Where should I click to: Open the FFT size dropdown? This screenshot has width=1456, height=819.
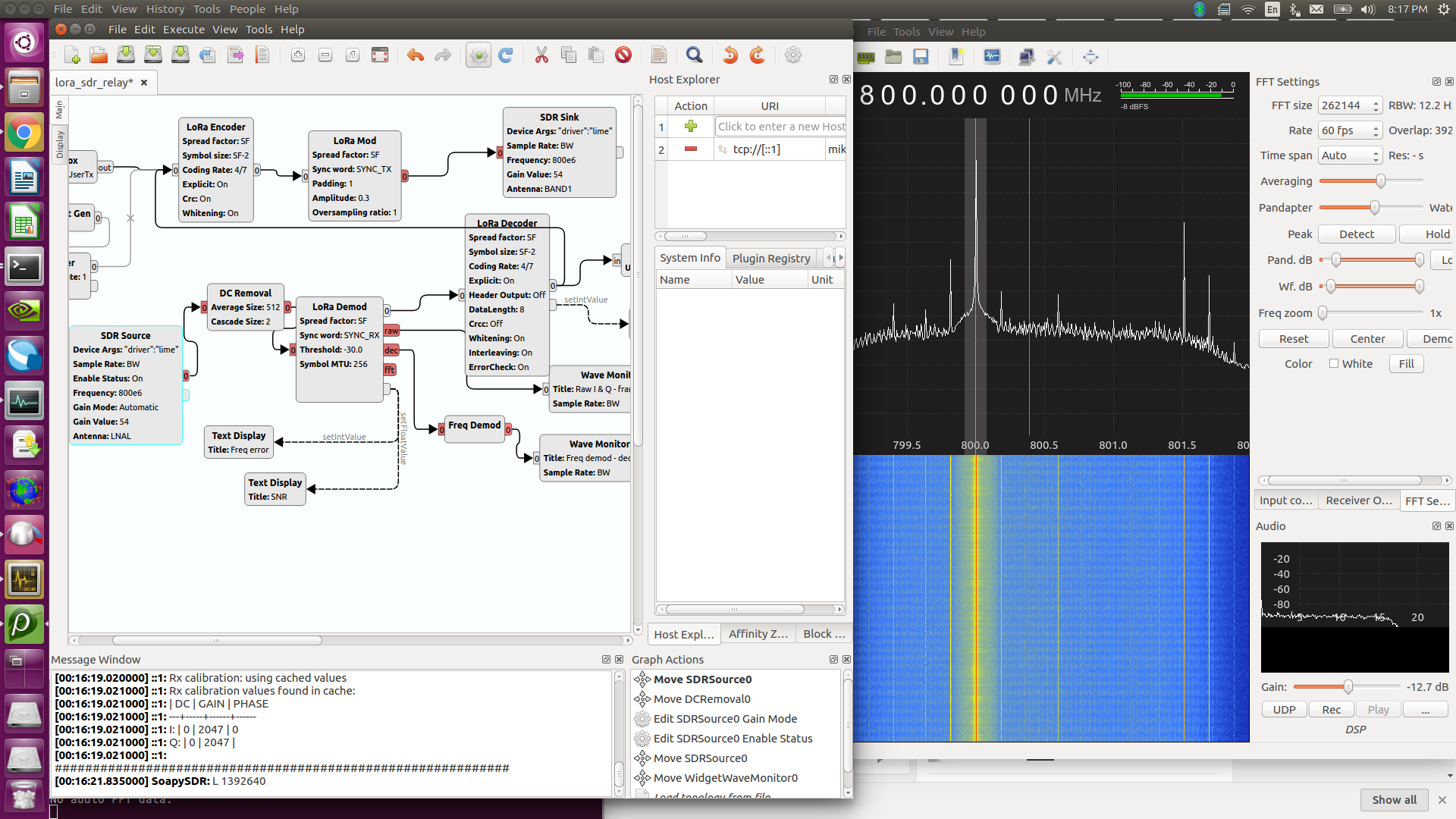(1350, 105)
